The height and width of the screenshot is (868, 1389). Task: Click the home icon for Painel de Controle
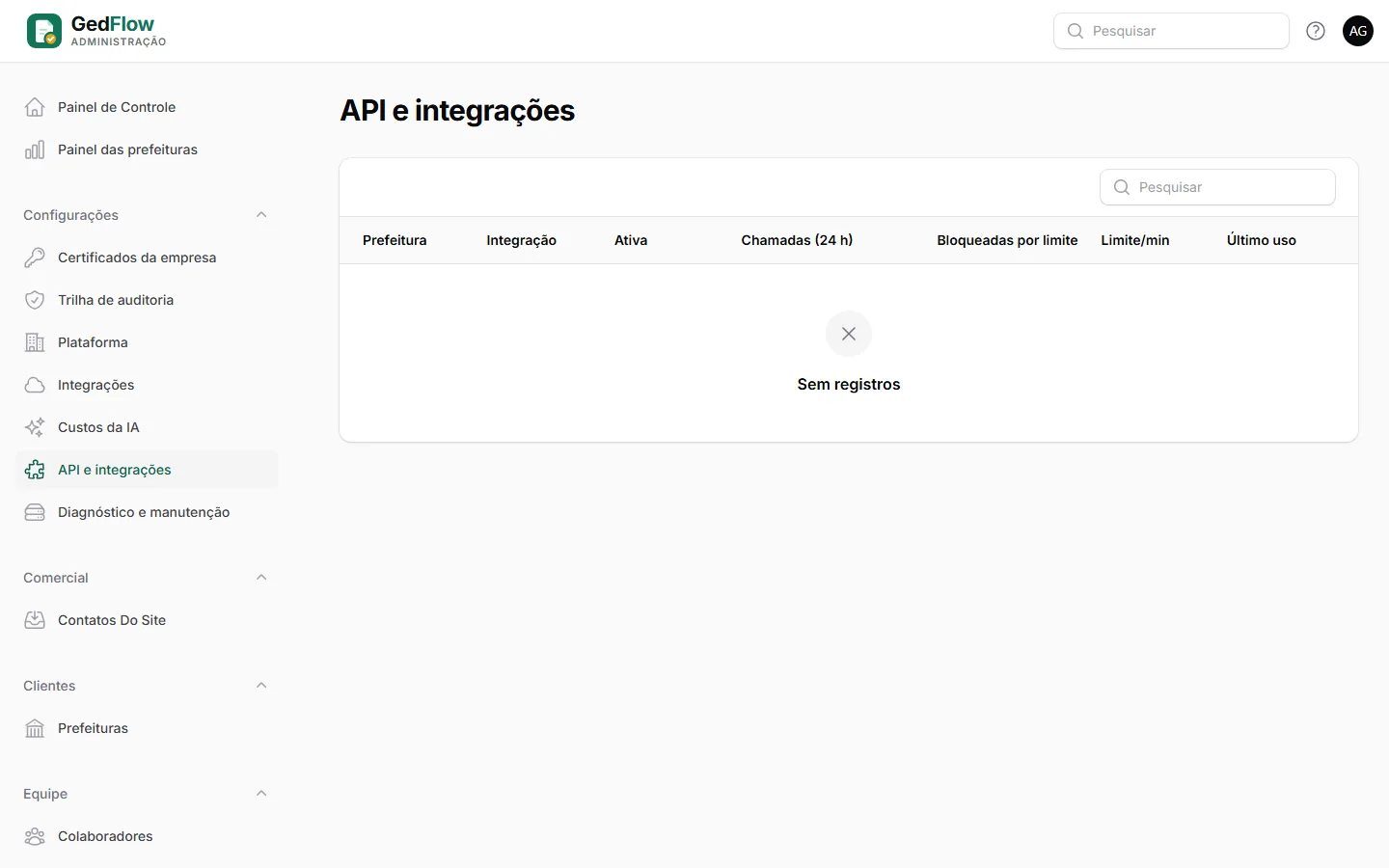point(35,107)
